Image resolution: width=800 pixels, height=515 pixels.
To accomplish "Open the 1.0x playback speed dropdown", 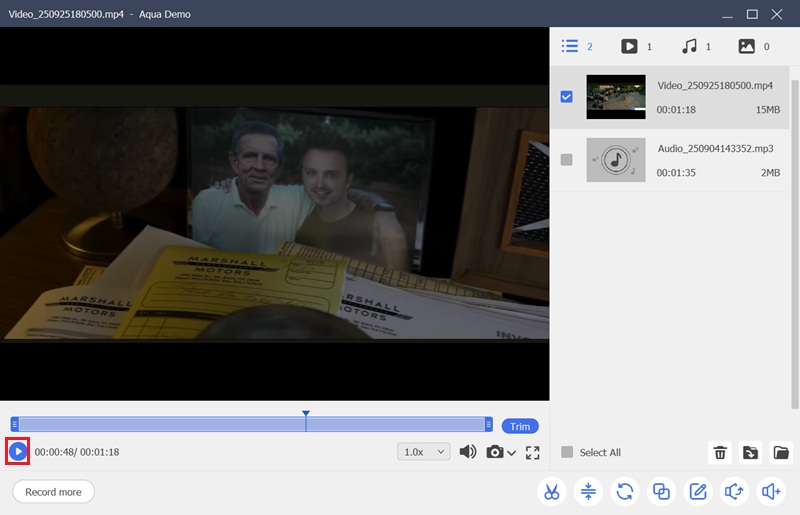I will pos(424,452).
